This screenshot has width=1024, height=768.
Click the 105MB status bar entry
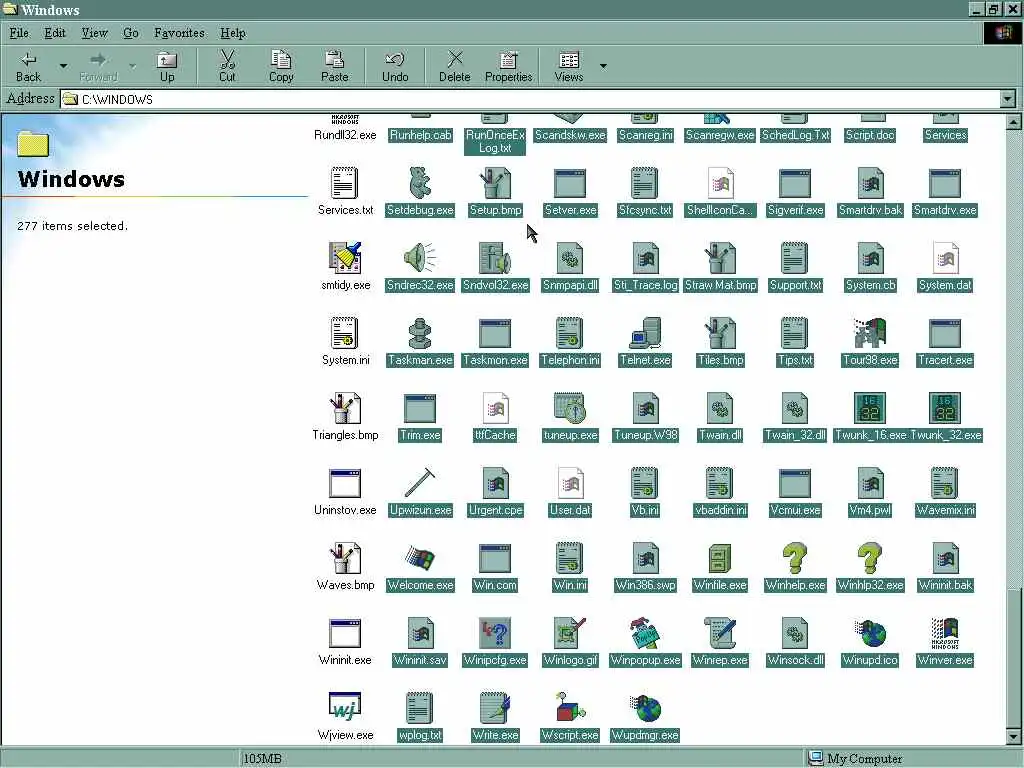point(263,758)
